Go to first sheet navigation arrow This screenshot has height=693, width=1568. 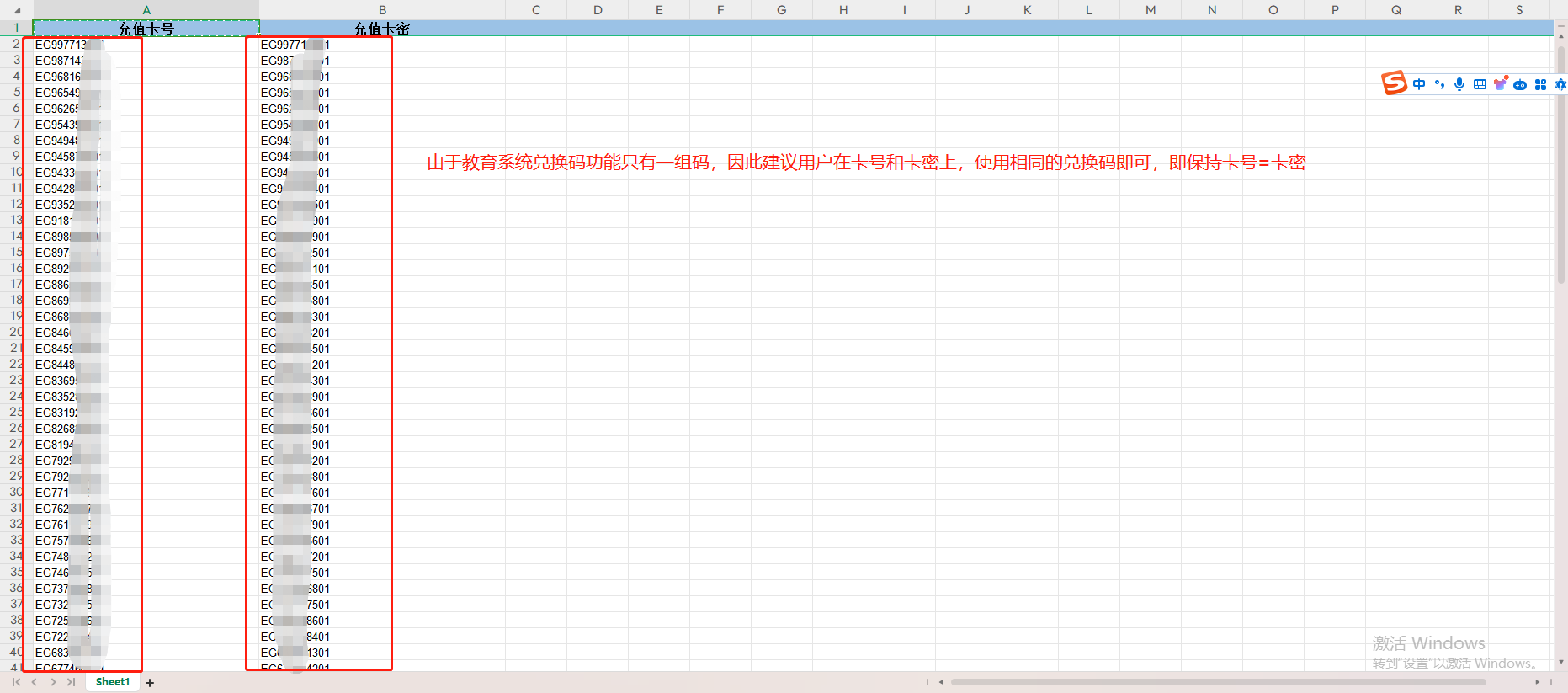(x=16, y=682)
